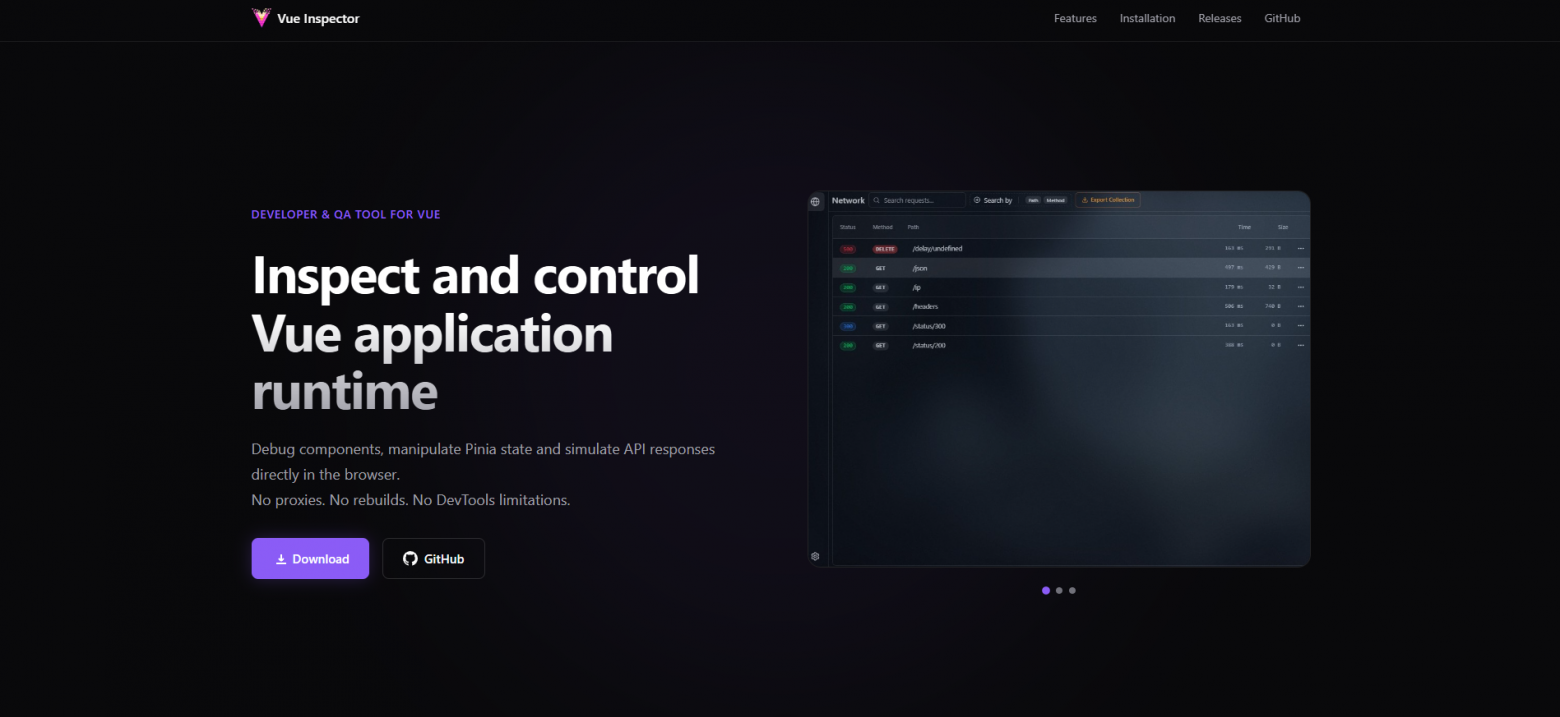The image size is (1560, 717).
Task: Click the Vue Inspector logo icon
Action: (261, 18)
